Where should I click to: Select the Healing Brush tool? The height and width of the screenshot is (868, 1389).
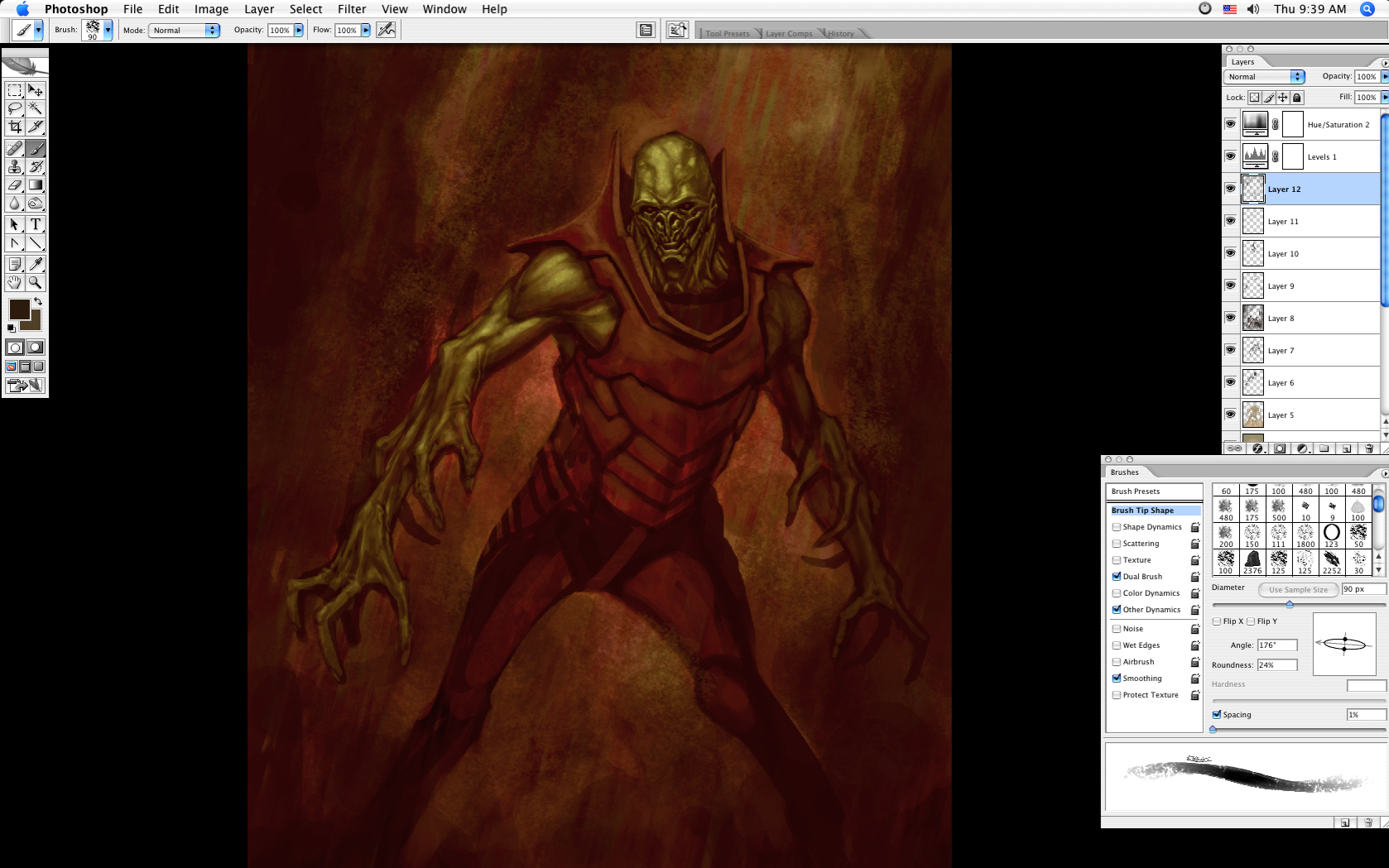[15, 148]
